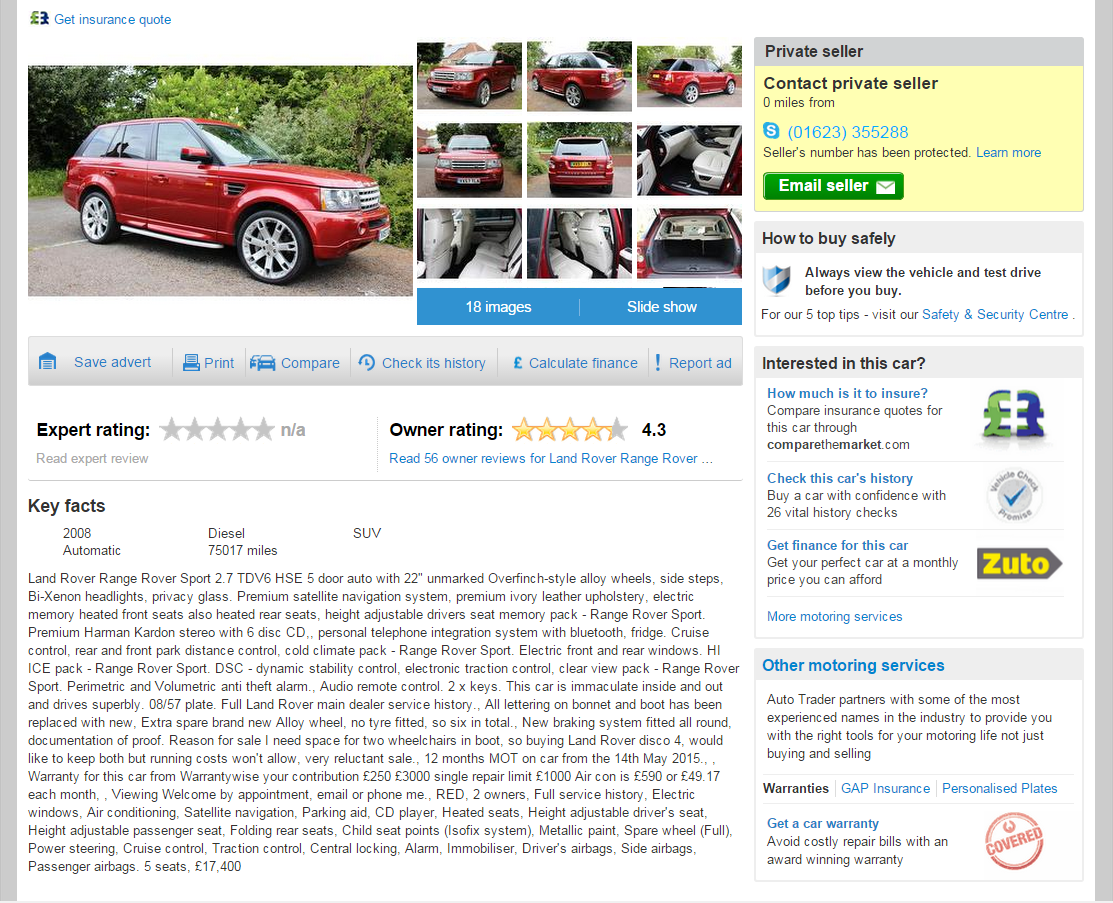Click the Skype icon beside phone number

pyautogui.click(x=771, y=131)
